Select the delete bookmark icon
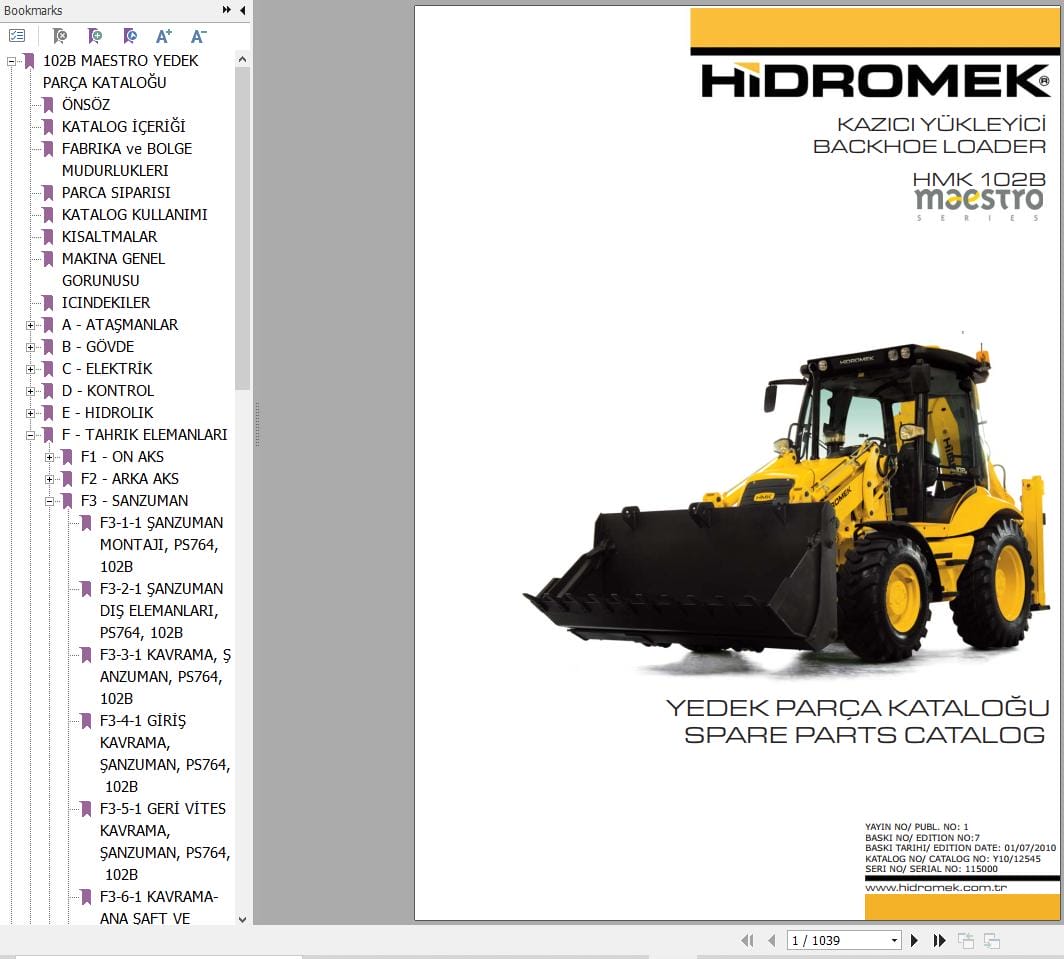 click(x=60, y=35)
